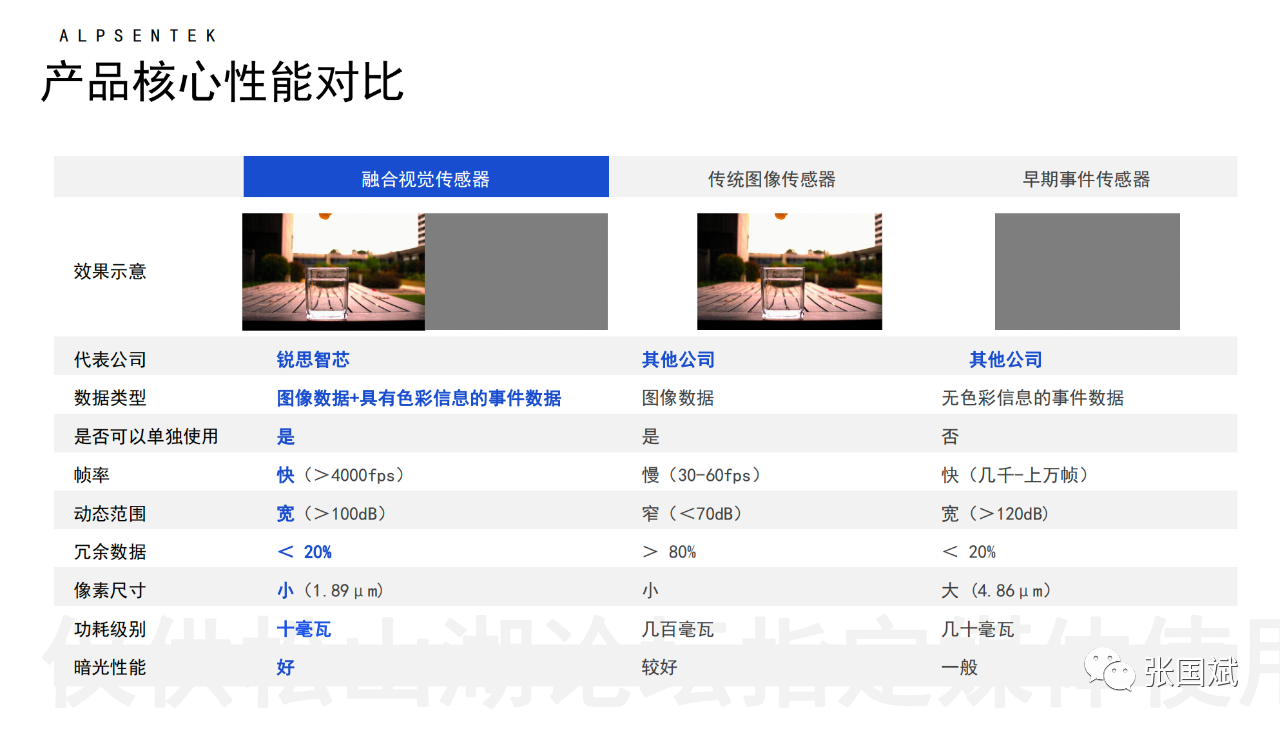
Task: Click the 张国斌 author name watermark
Action: pos(1190,671)
